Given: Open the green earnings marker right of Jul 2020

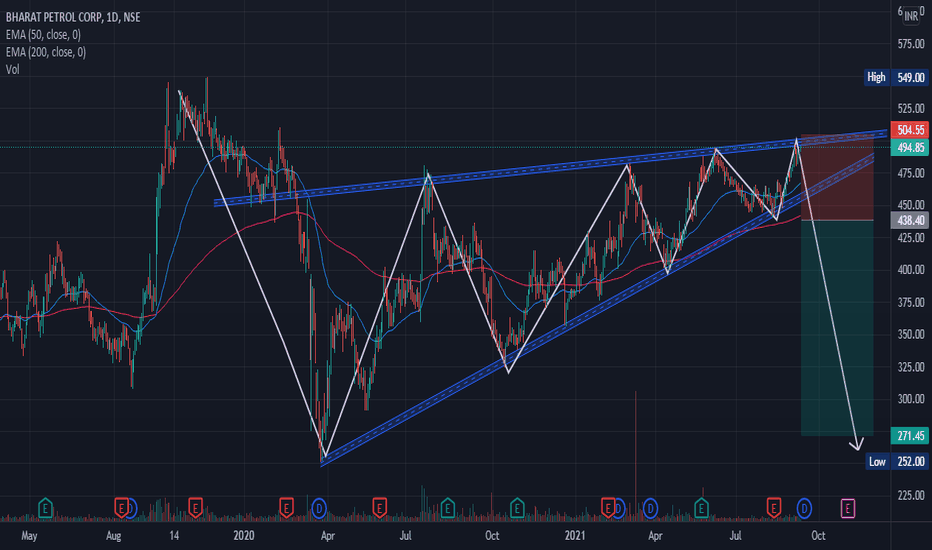Looking at the screenshot, I should (448, 508).
